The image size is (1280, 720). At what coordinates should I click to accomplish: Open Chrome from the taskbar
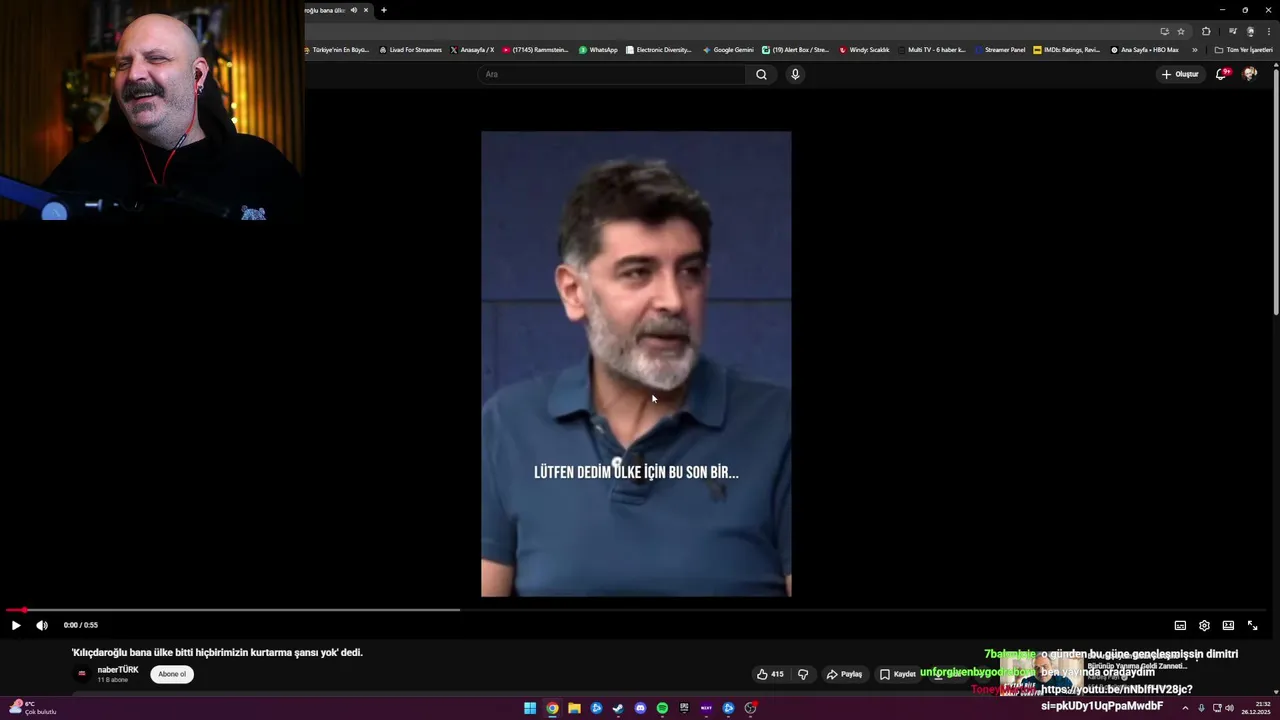coord(552,708)
